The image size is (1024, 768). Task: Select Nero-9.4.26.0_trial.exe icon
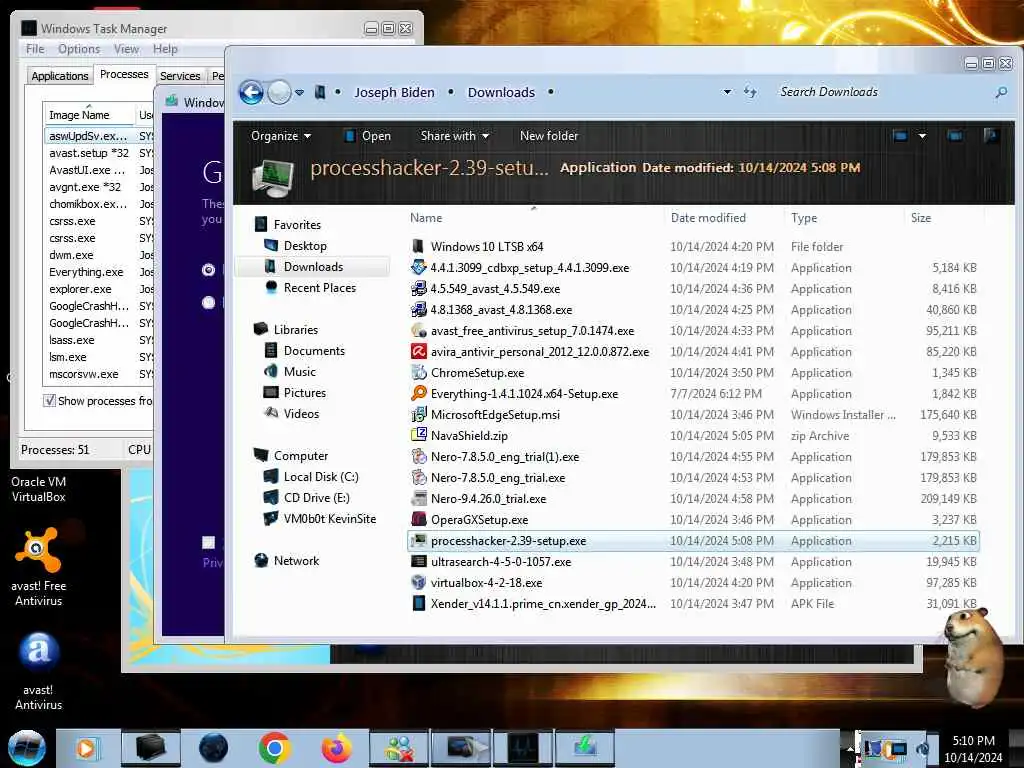418,498
